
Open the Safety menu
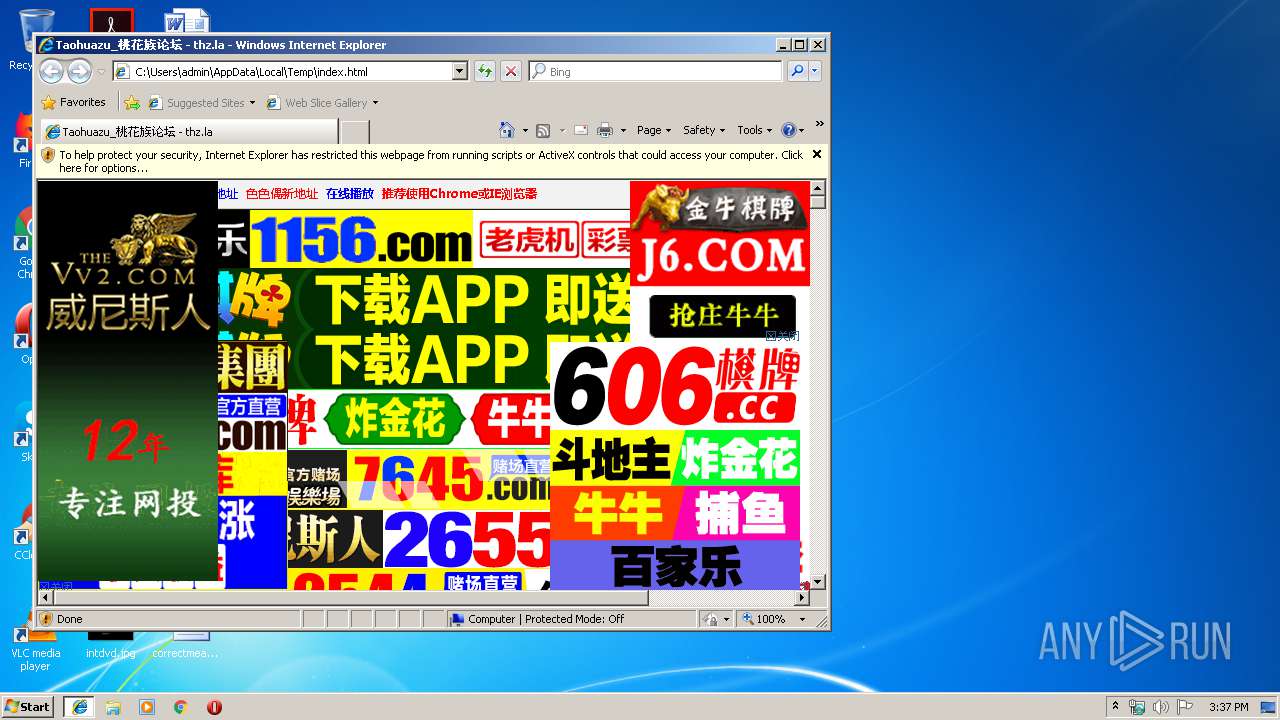[704, 130]
